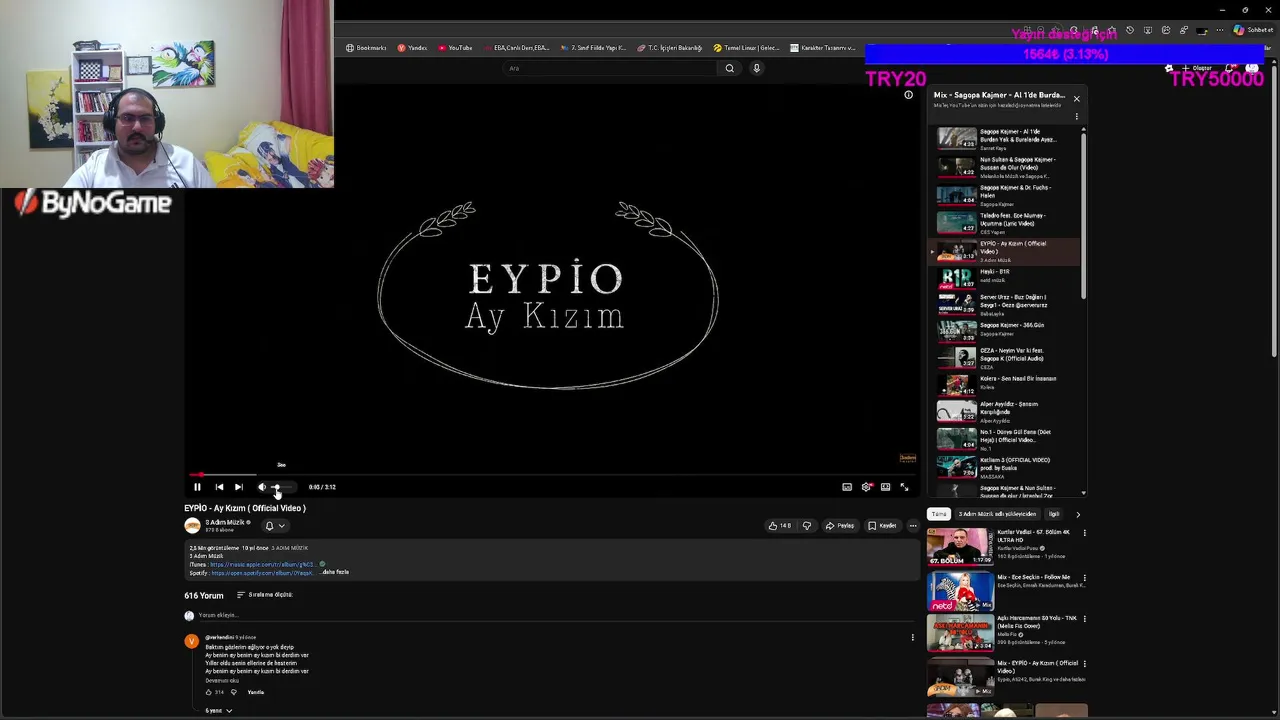The width and height of the screenshot is (1280, 720).
Task: Expand the '6 yanıt' replies
Action: click(219, 711)
